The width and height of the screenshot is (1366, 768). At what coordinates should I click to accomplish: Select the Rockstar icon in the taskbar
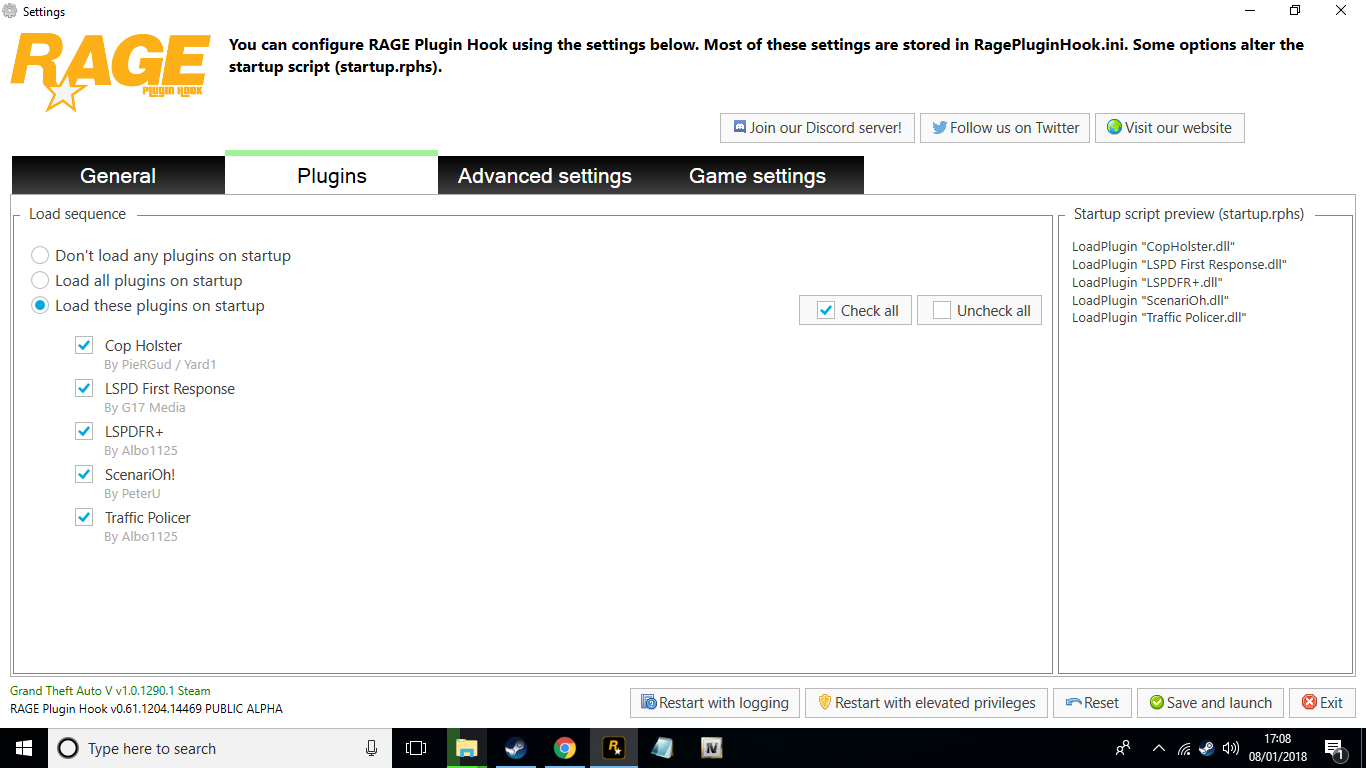(x=613, y=748)
